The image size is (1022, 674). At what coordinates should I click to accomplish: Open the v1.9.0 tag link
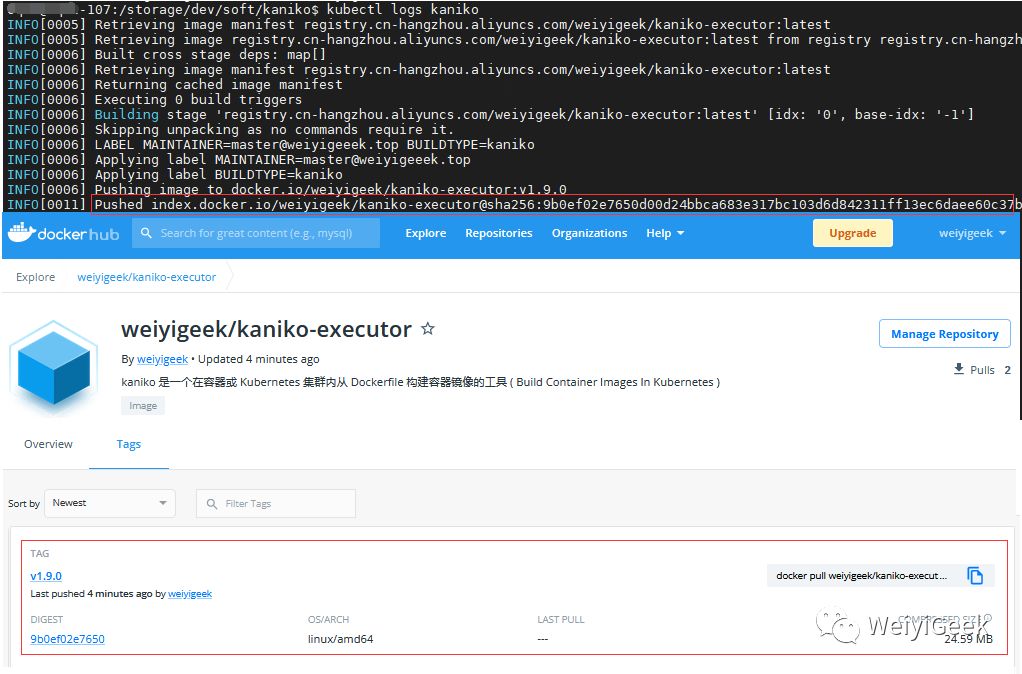coord(46,576)
